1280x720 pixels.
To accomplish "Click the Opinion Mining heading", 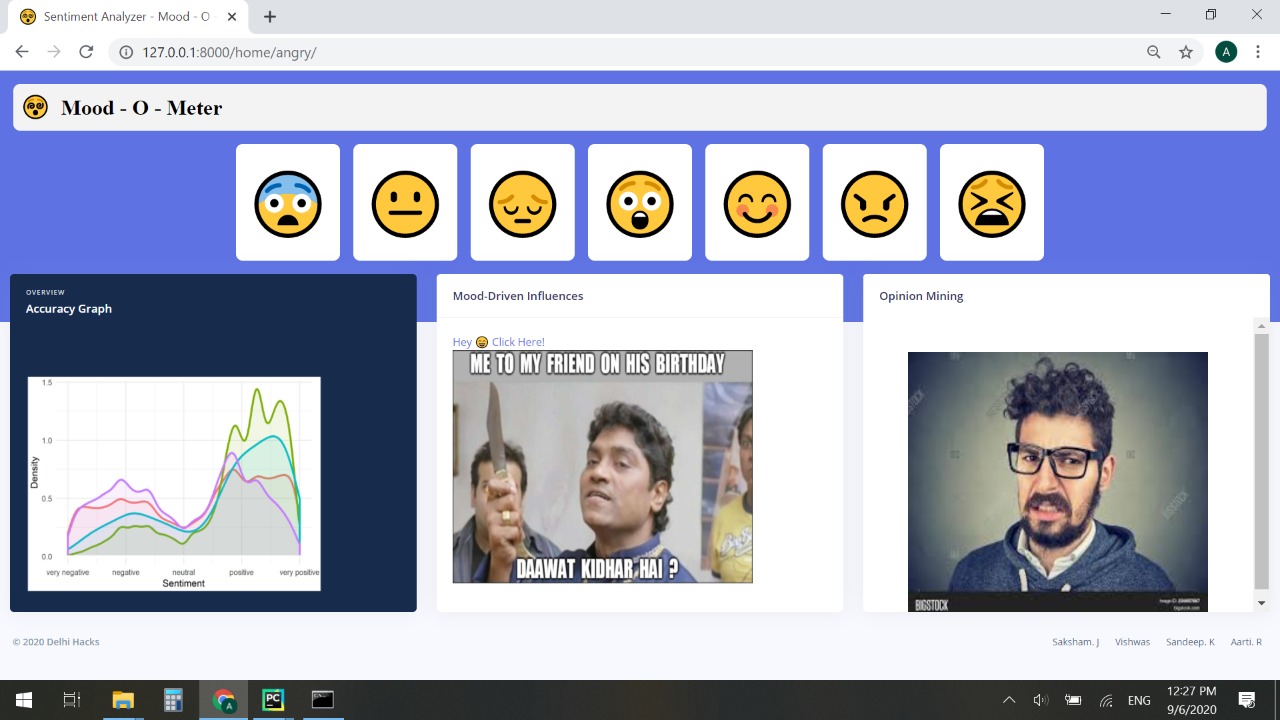I will pos(921,296).
